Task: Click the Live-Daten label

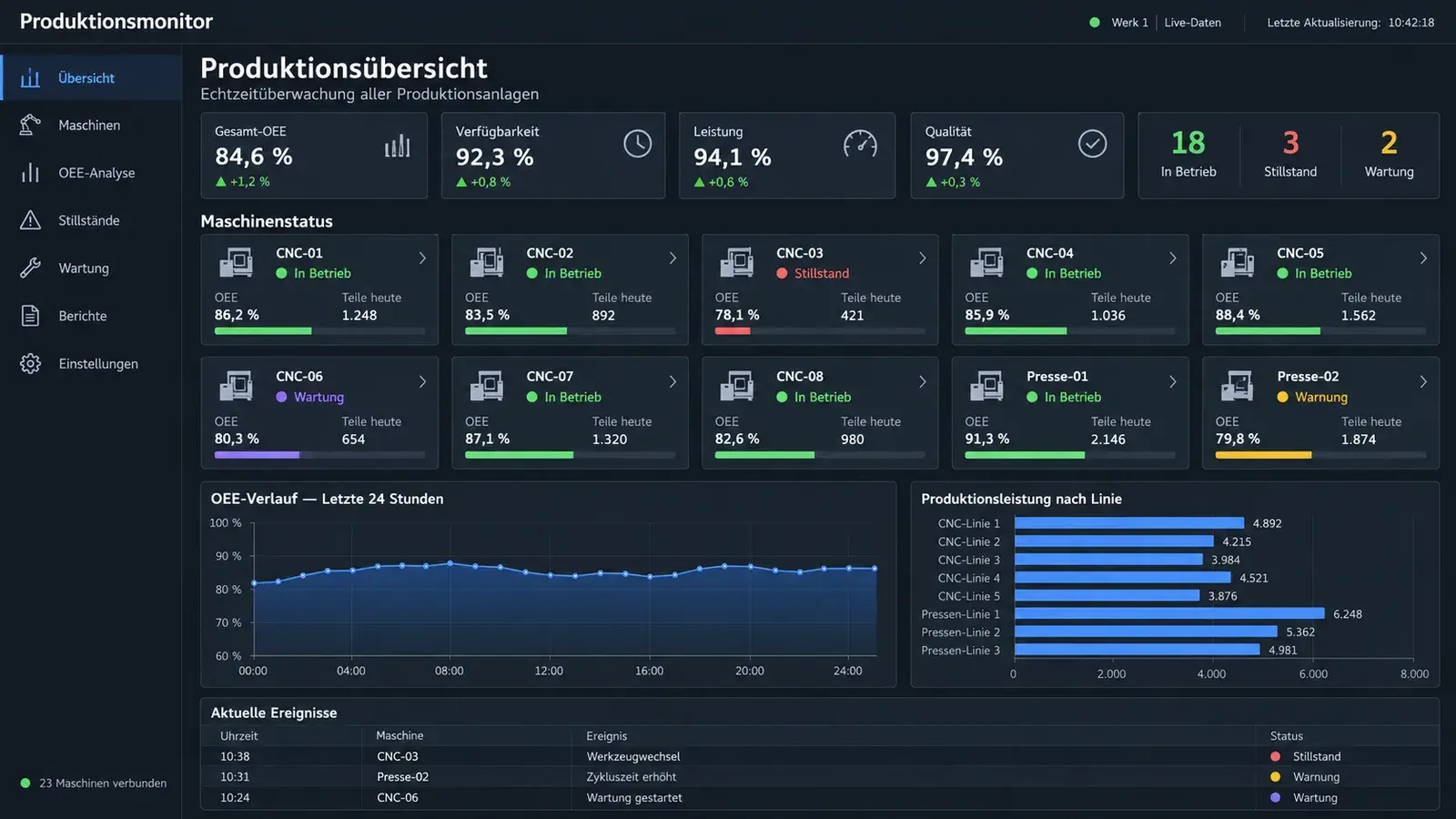Action: (x=1192, y=23)
